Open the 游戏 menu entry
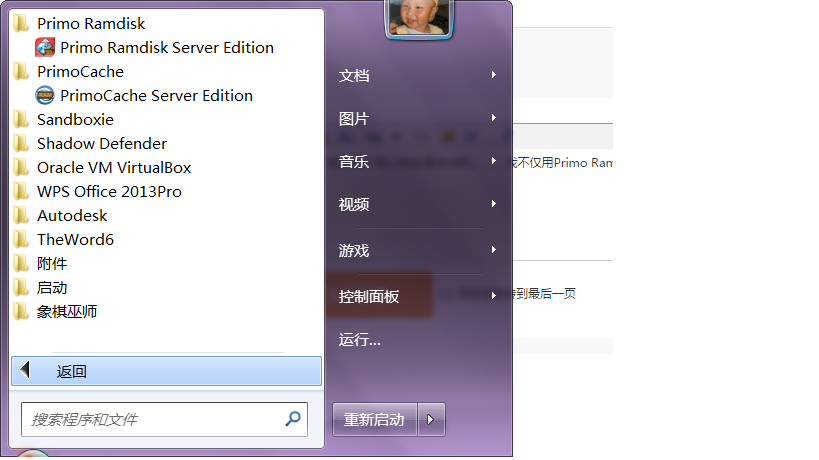The width and height of the screenshot is (819, 460). [354, 251]
